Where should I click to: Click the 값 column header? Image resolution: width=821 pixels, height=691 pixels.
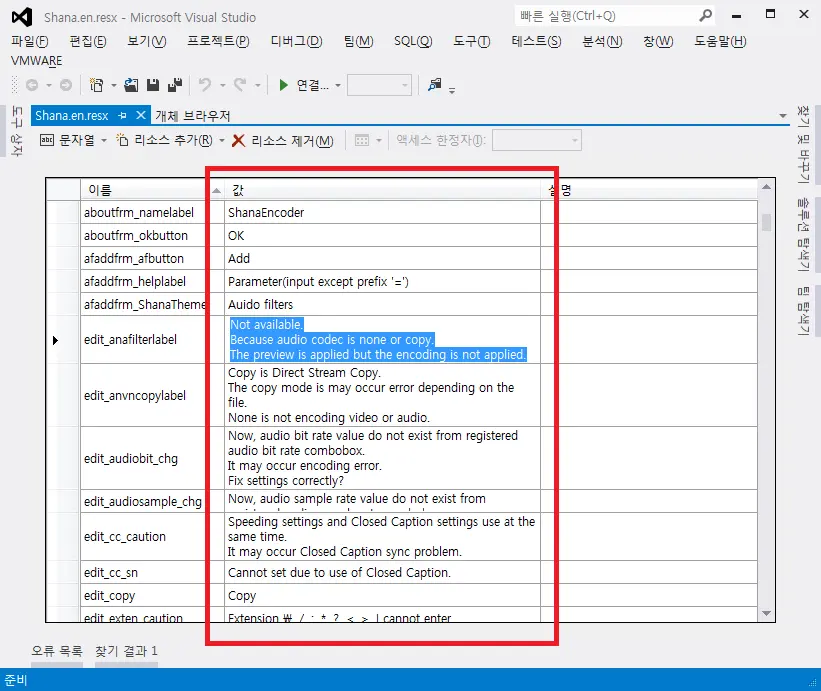382,190
